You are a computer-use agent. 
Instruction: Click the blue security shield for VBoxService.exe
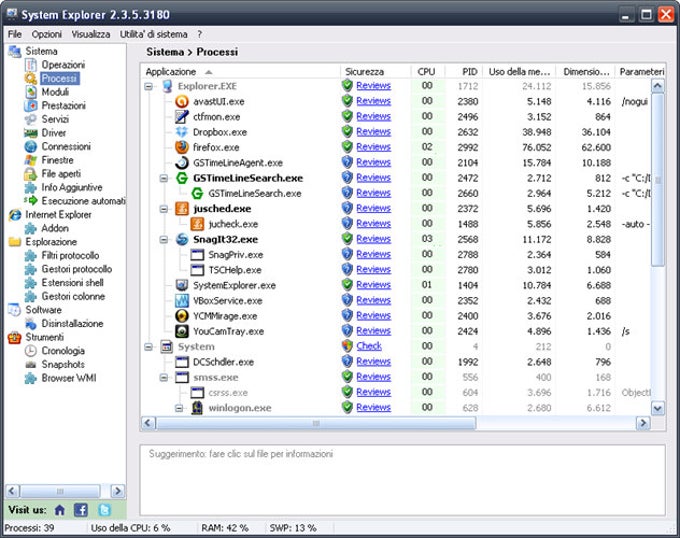pos(347,300)
